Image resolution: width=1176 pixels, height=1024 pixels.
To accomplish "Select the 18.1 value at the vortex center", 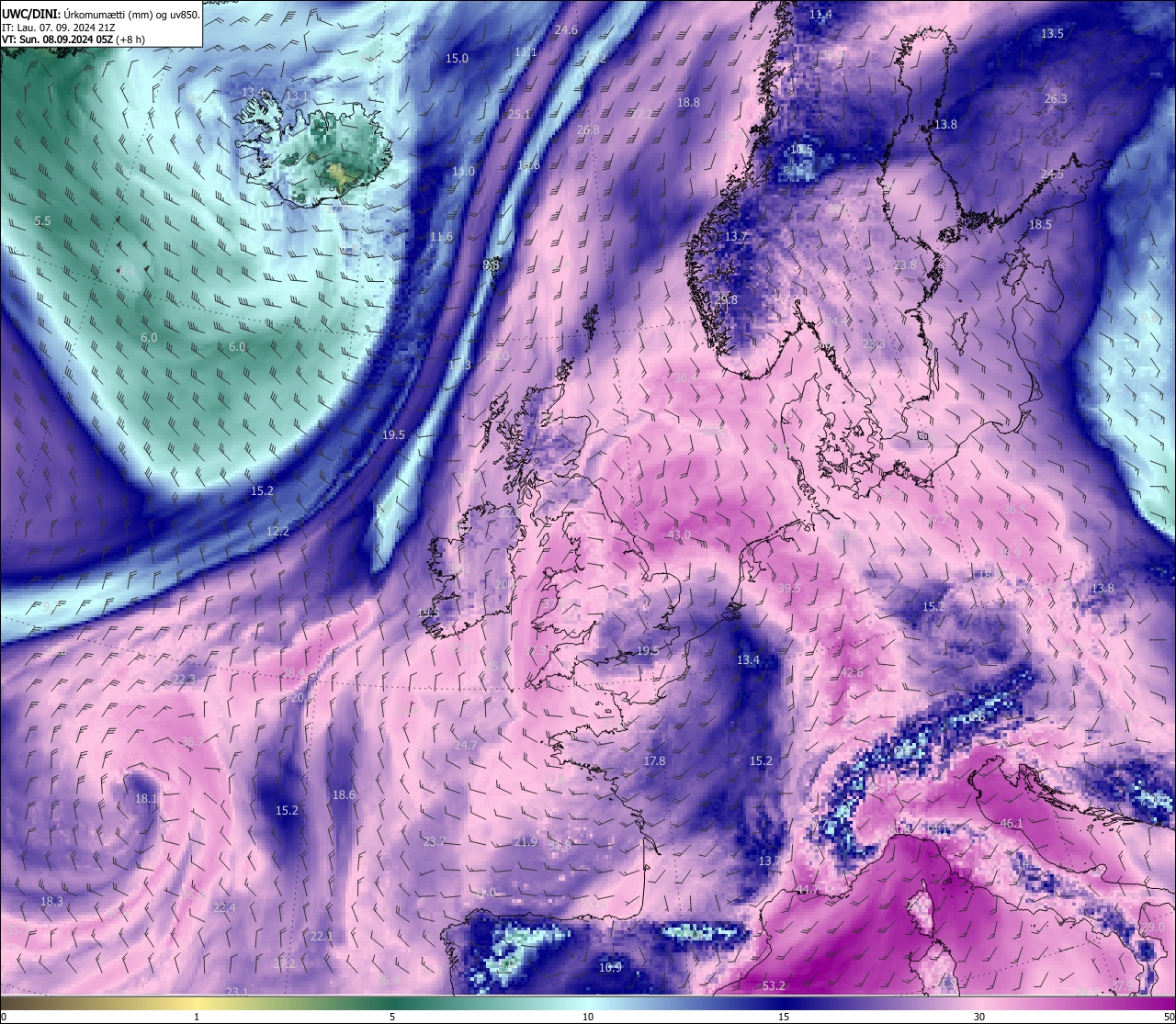I will (x=146, y=799).
